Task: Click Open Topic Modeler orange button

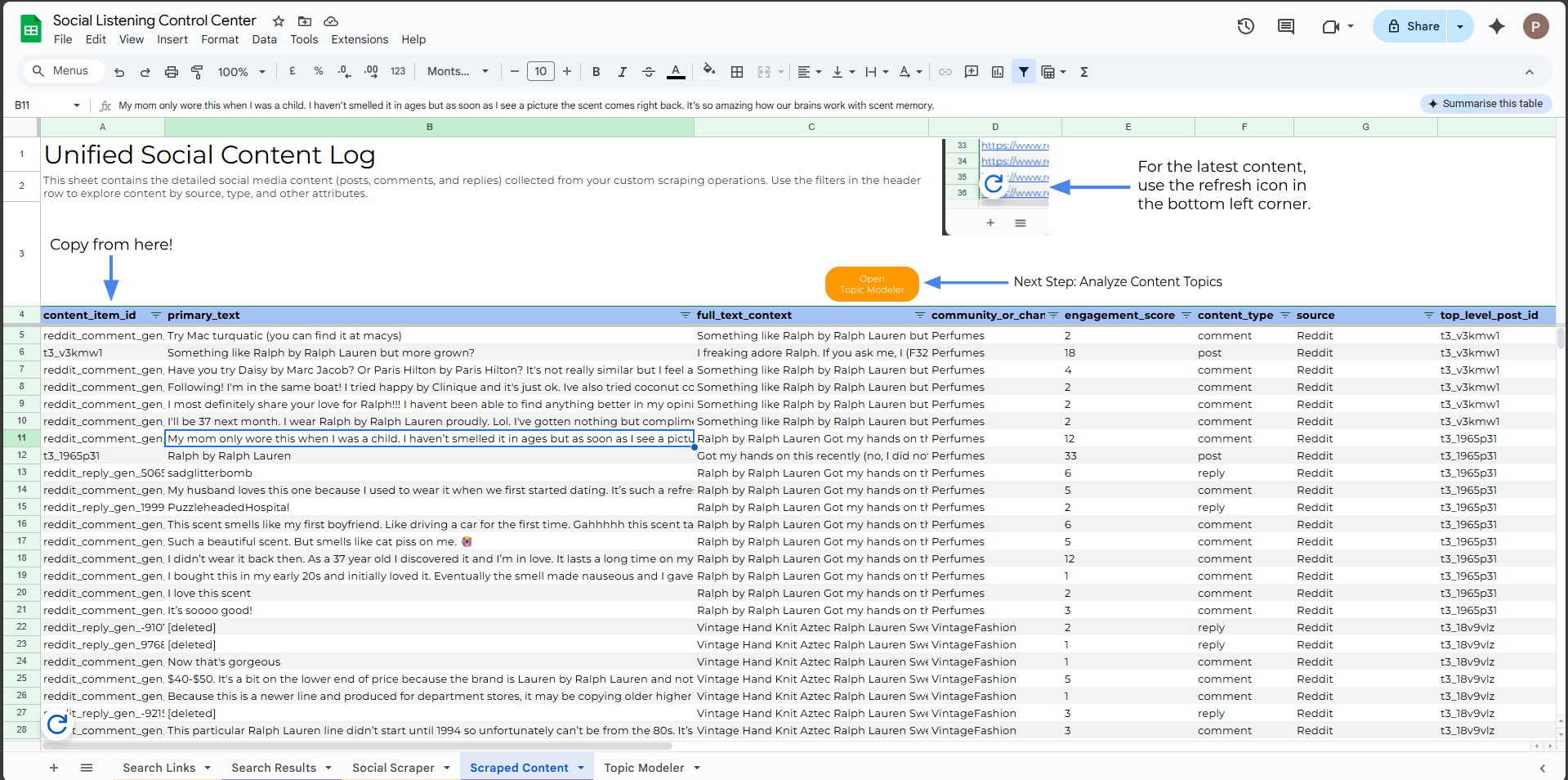Action: [872, 284]
